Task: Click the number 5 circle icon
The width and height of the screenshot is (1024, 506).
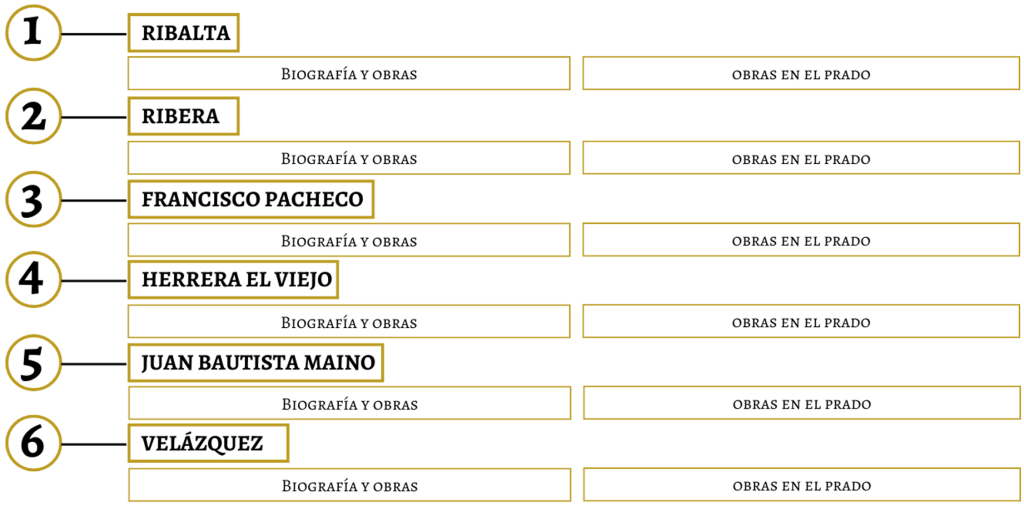Action: click(x=33, y=363)
